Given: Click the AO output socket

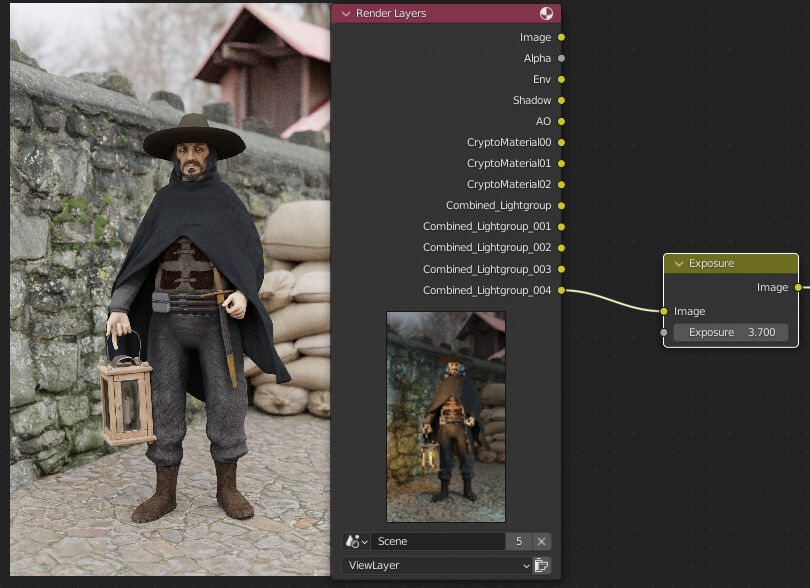Looking at the screenshot, I should coord(560,121).
